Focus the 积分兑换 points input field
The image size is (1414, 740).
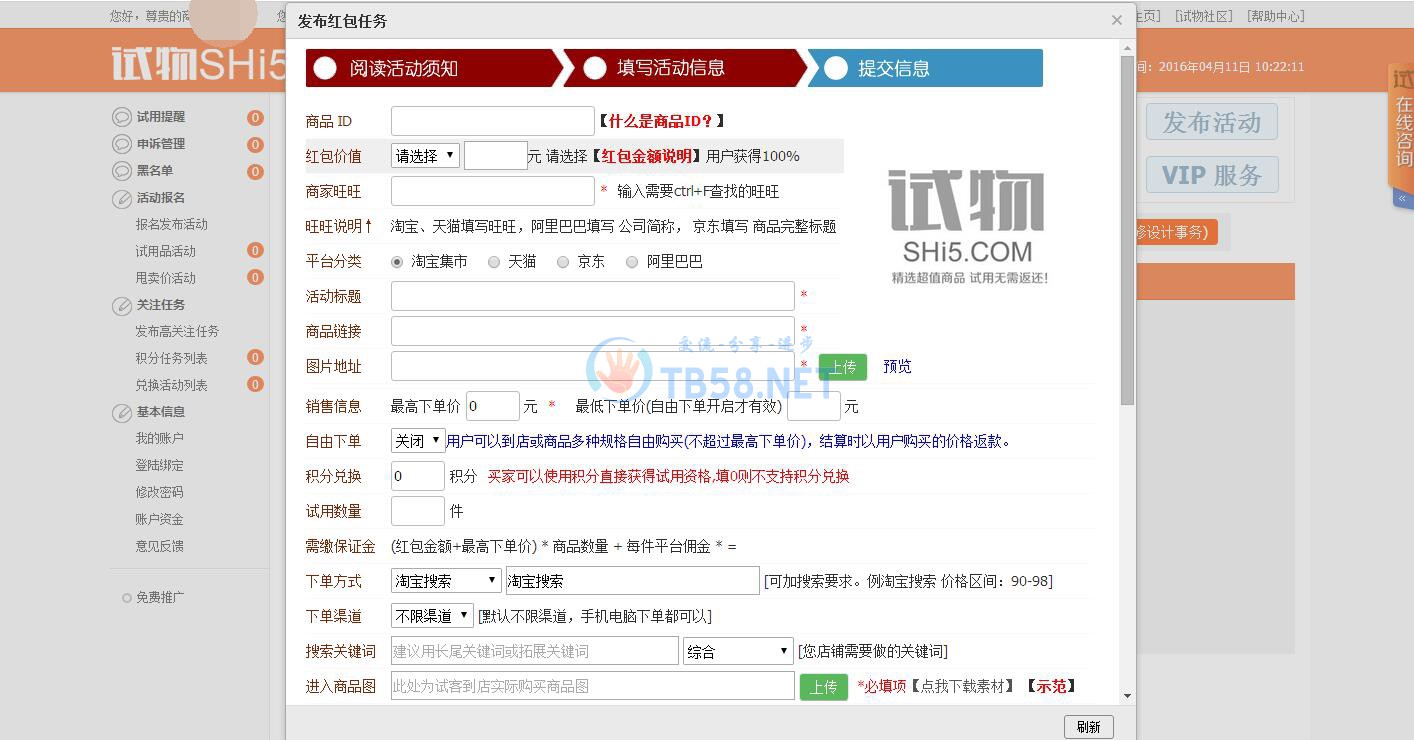pyautogui.click(x=418, y=476)
